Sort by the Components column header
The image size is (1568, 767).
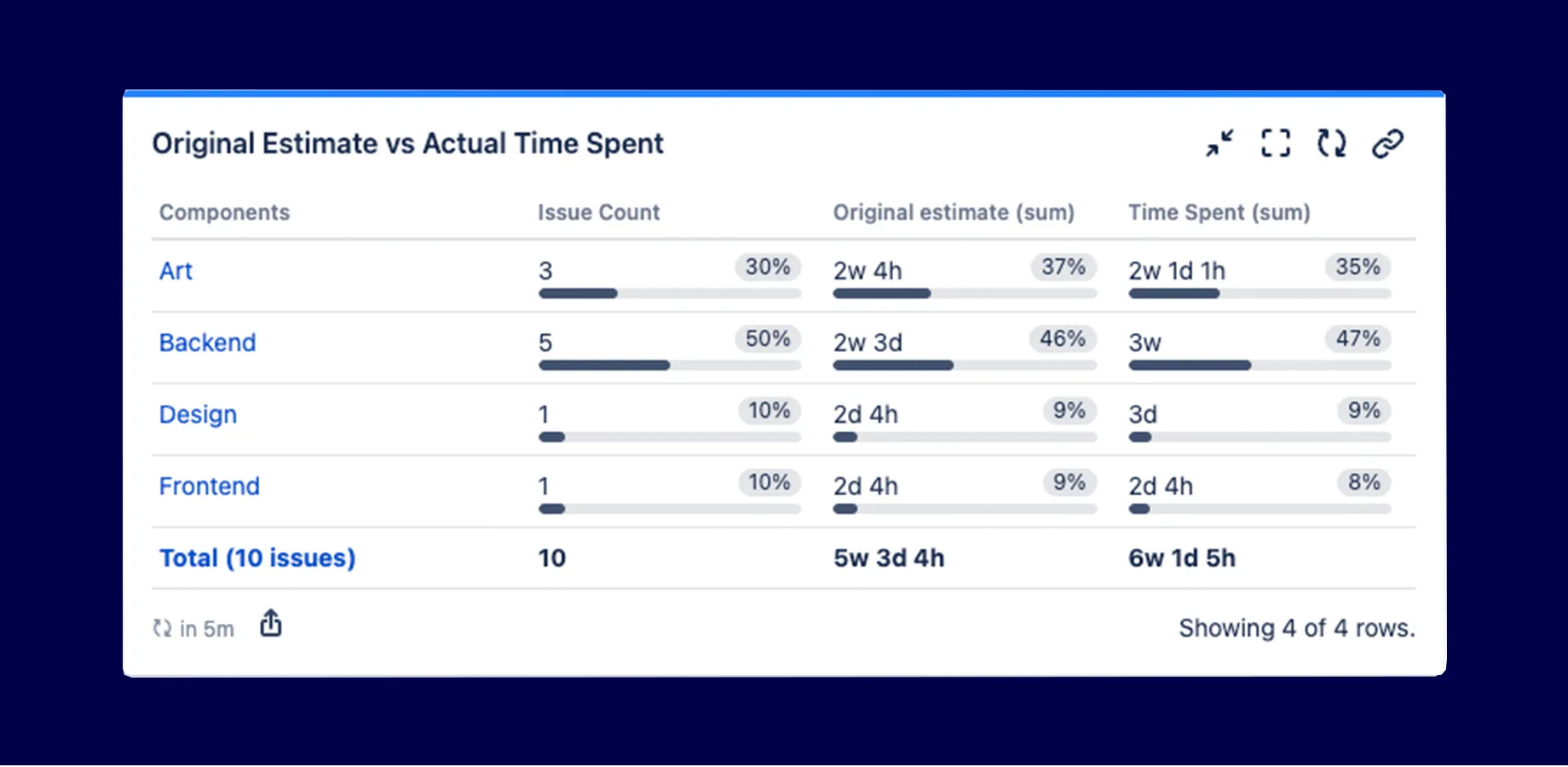click(x=224, y=212)
